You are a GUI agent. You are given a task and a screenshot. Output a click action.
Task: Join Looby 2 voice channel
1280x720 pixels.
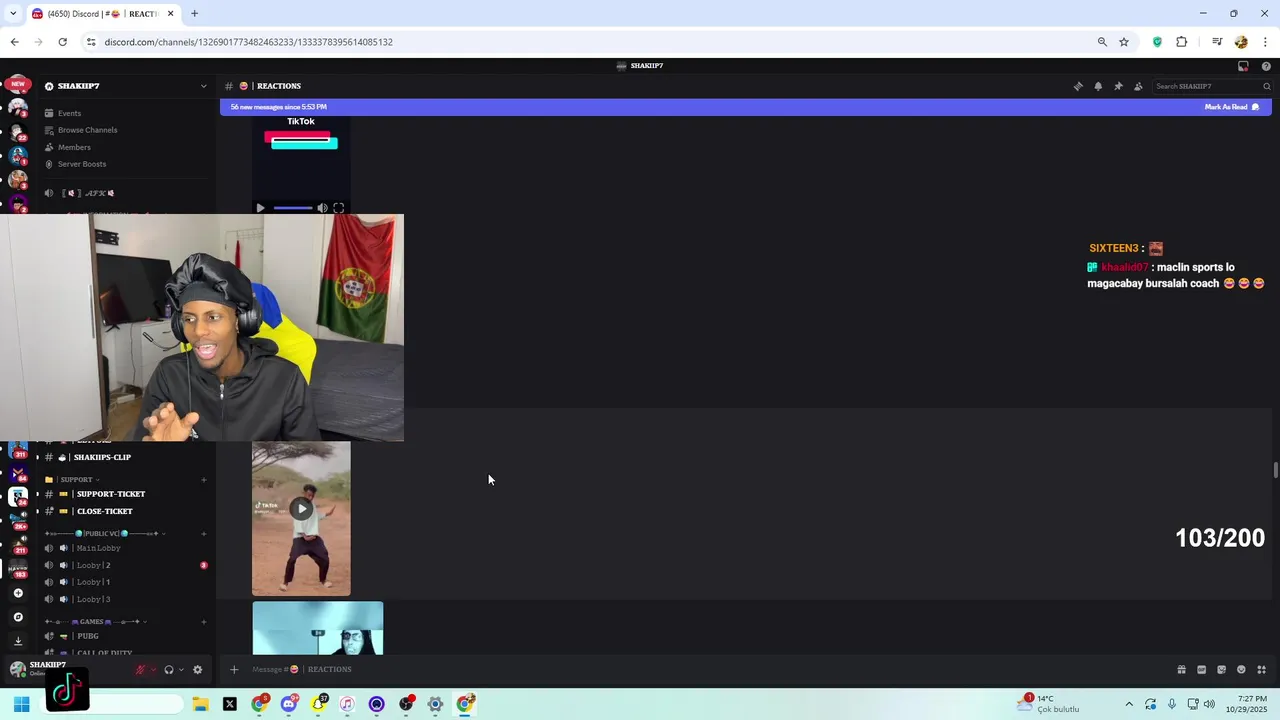coord(93,565)
